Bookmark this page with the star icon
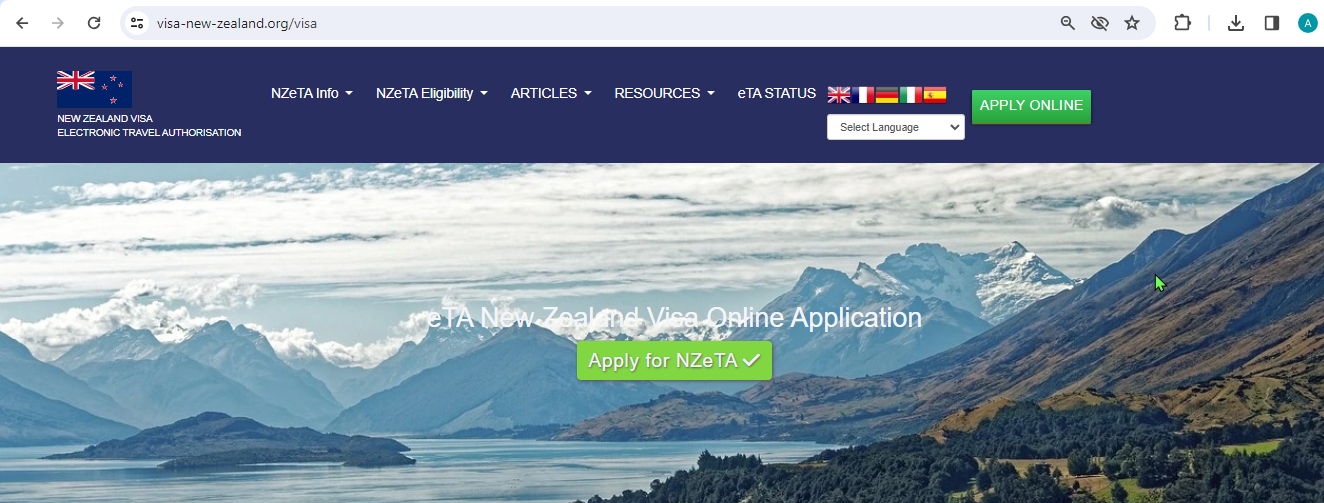The width and height of the screenshot is (1324, 503). [x=1132, y=23]
